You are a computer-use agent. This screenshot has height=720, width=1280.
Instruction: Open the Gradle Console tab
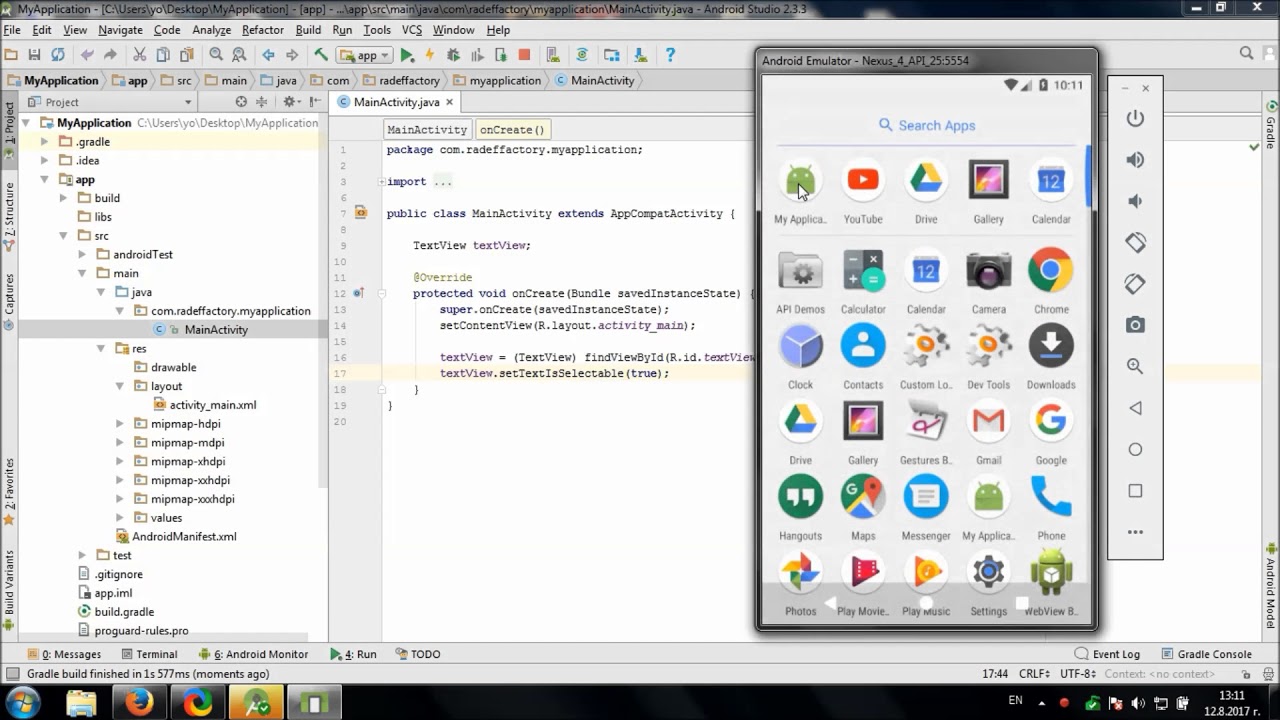1206,654
